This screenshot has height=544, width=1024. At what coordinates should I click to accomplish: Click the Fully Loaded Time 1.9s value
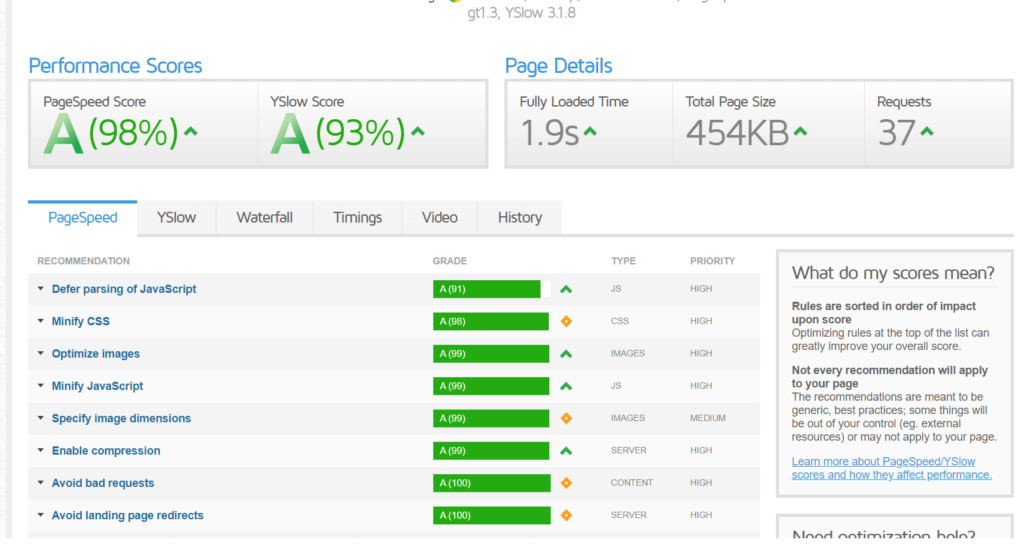549,133
